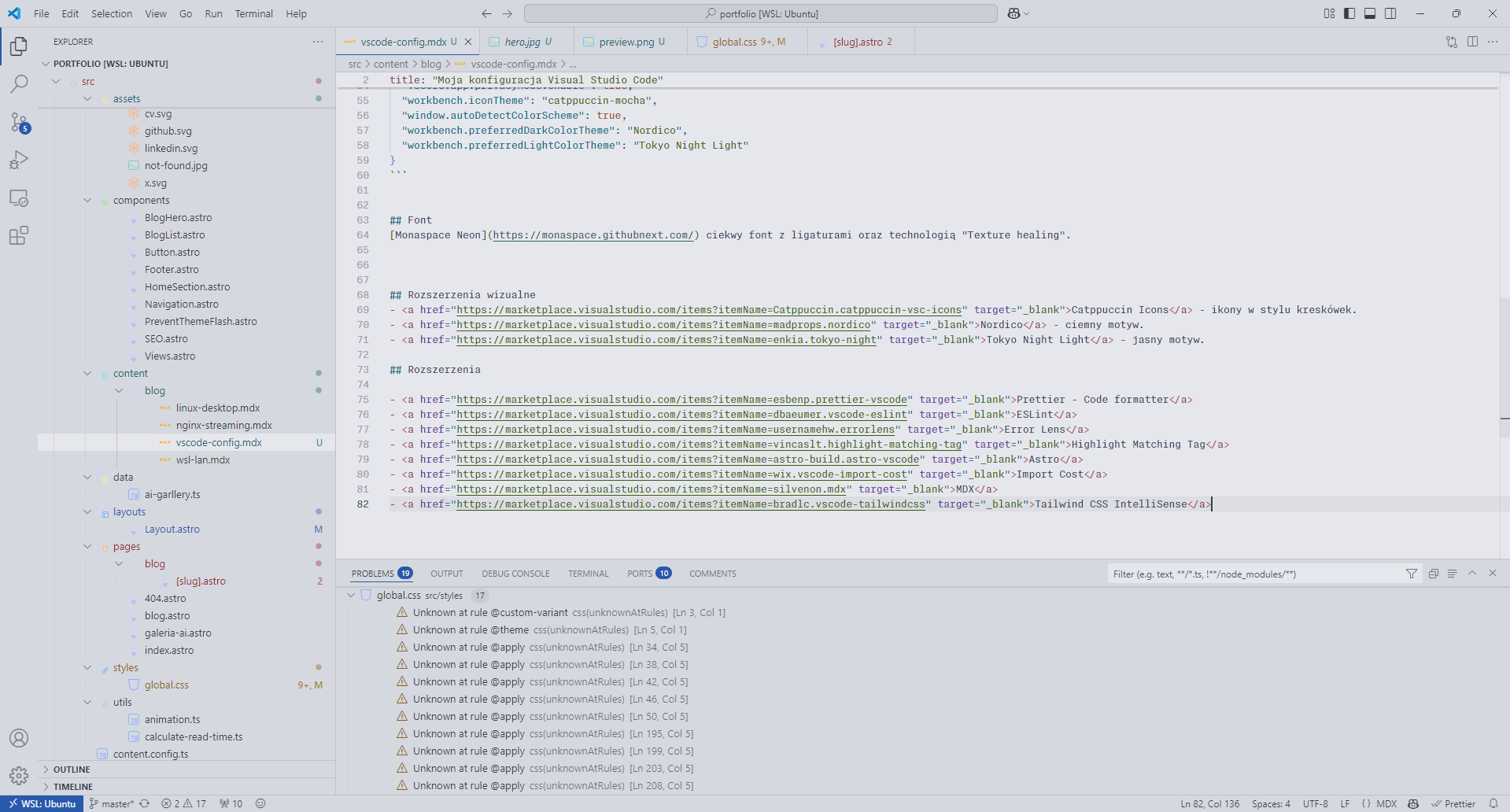
Task: Switch to the PORTS panel tab
Action: pos(648,574)
